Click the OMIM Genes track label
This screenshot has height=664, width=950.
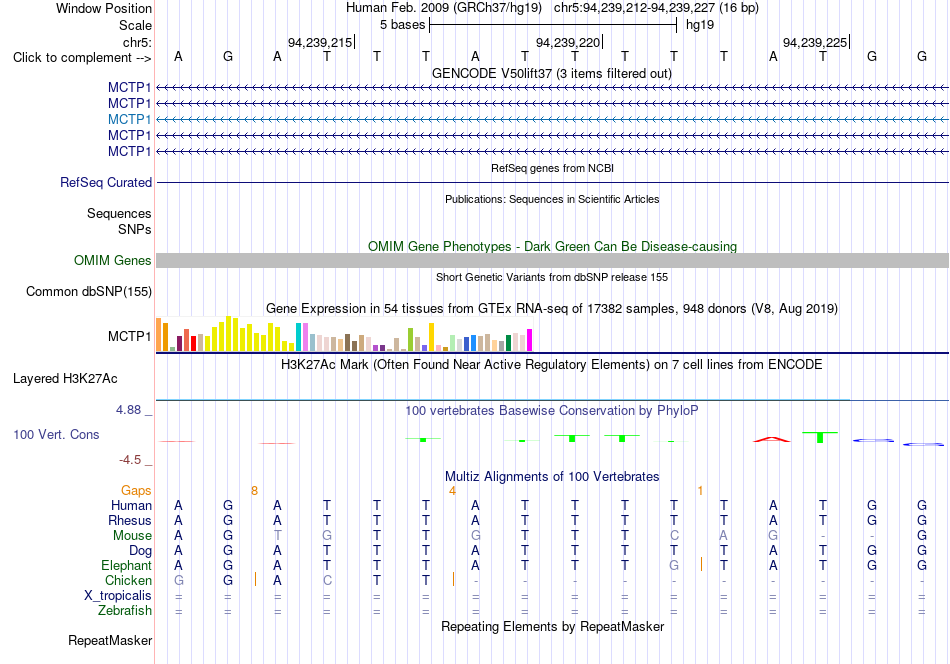pyautogui.click(x=113, y=261)
